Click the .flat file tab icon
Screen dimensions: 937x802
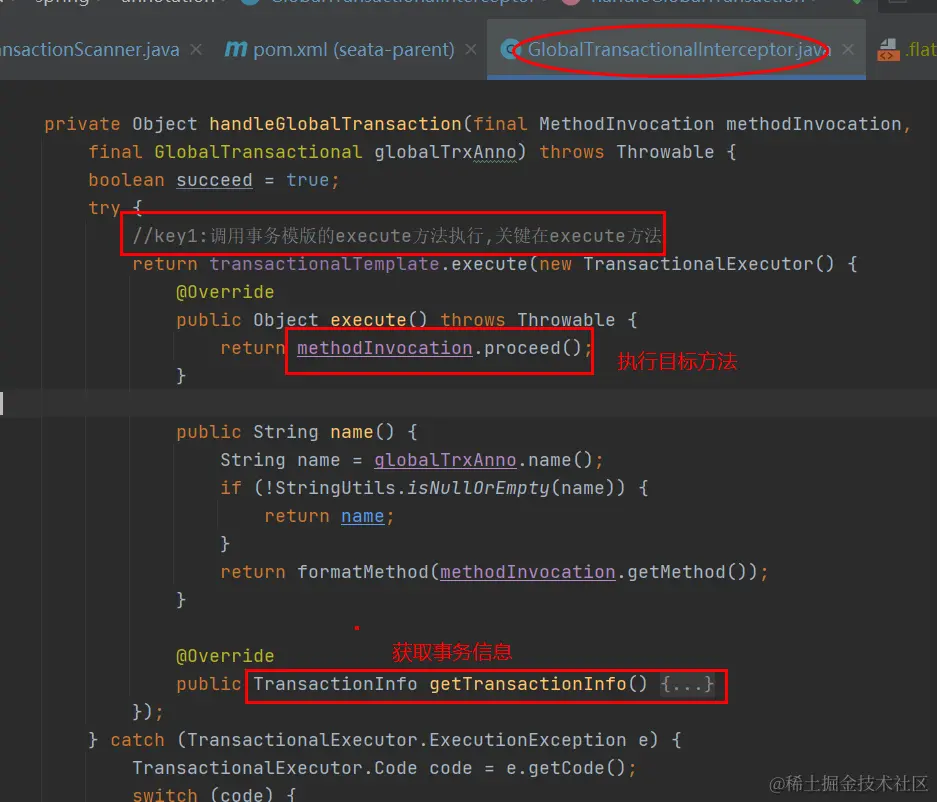pos(888,50)
